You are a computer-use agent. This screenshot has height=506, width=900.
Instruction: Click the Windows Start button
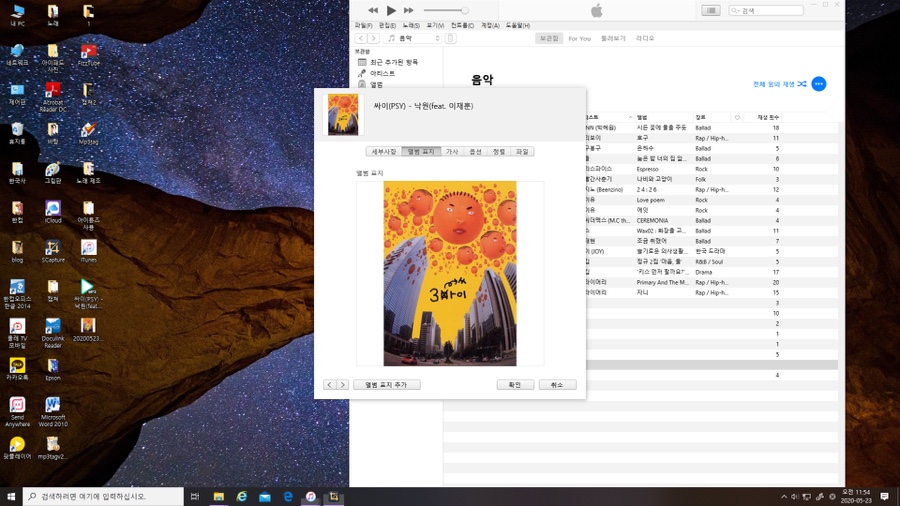11,496
